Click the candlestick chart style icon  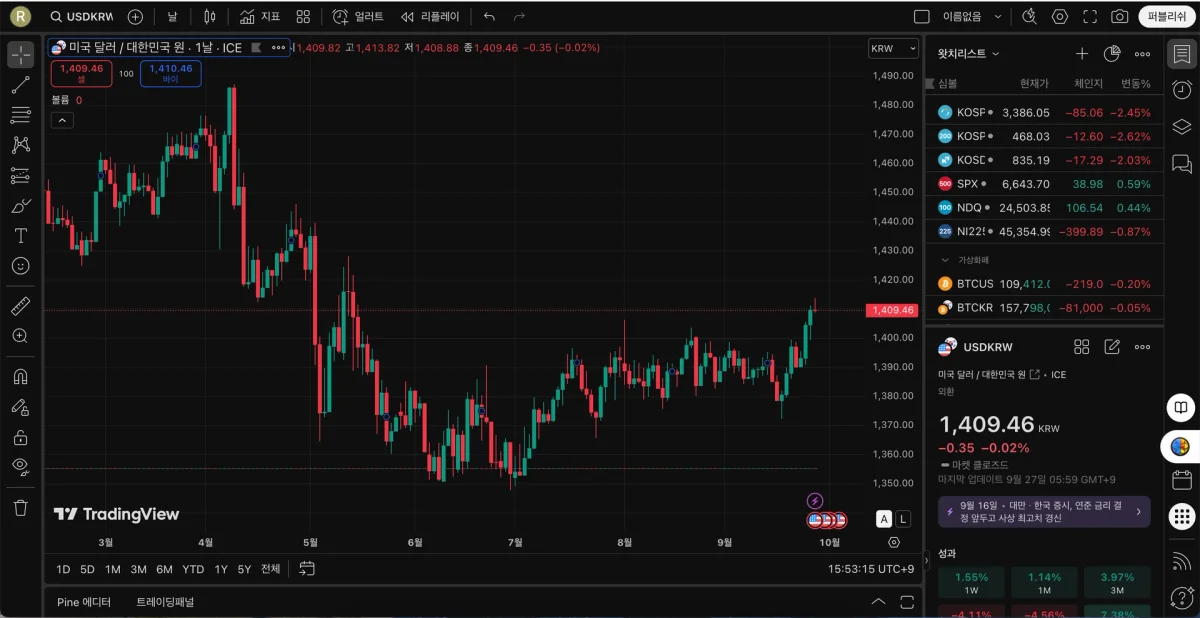coord(209,17)
